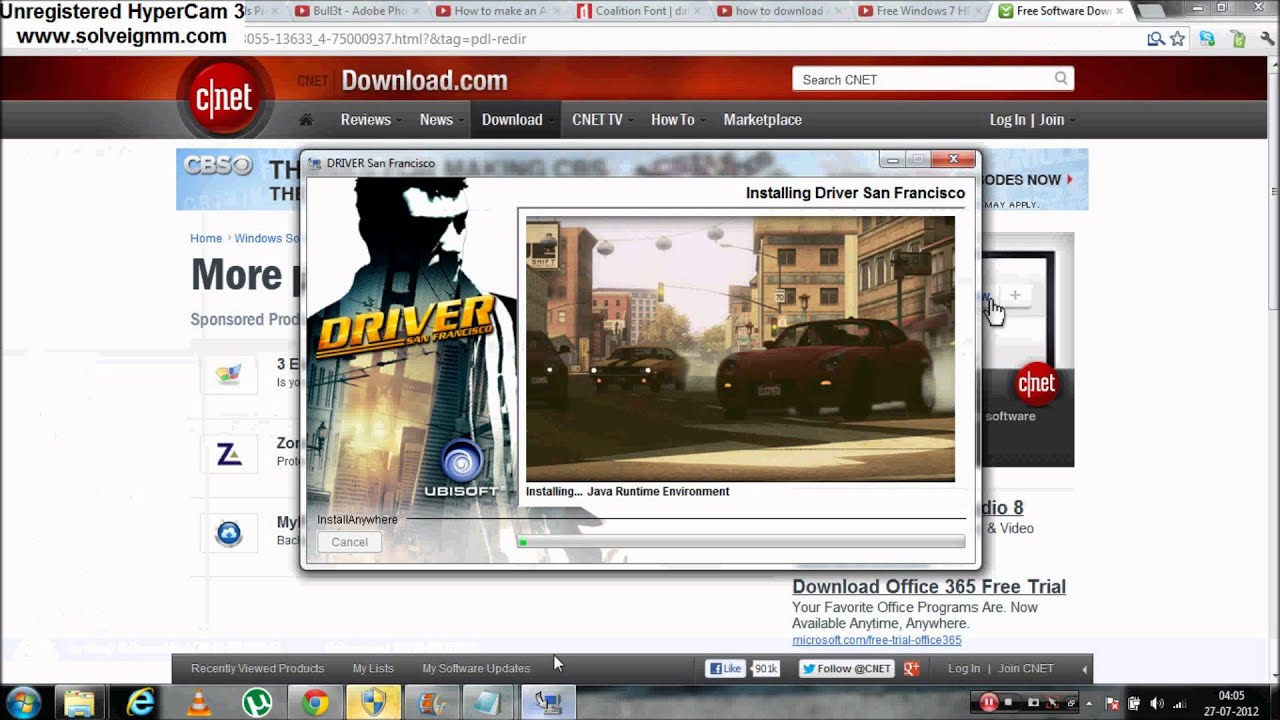Click the CNET red logo

coord(224,98)
